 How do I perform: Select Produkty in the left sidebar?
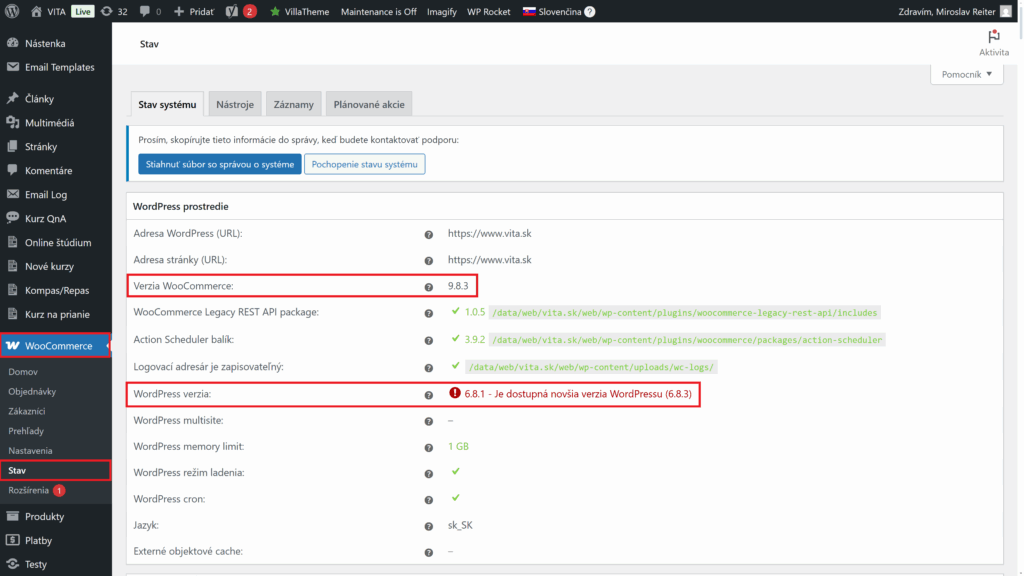44,516
